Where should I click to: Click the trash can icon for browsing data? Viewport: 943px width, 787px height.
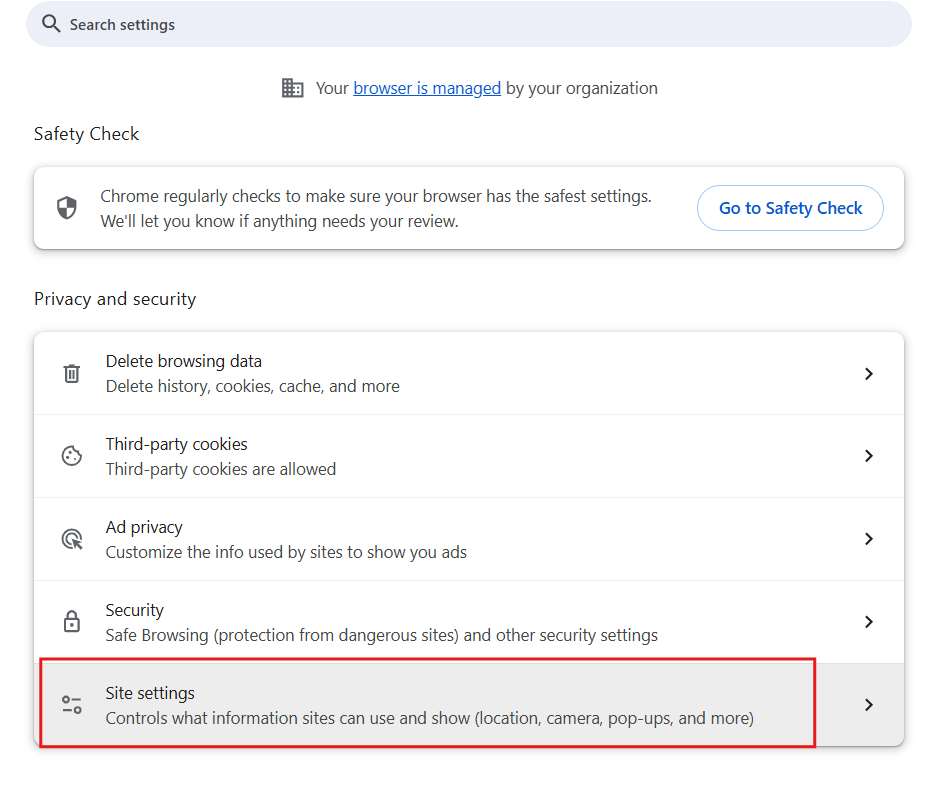[72, 373]
